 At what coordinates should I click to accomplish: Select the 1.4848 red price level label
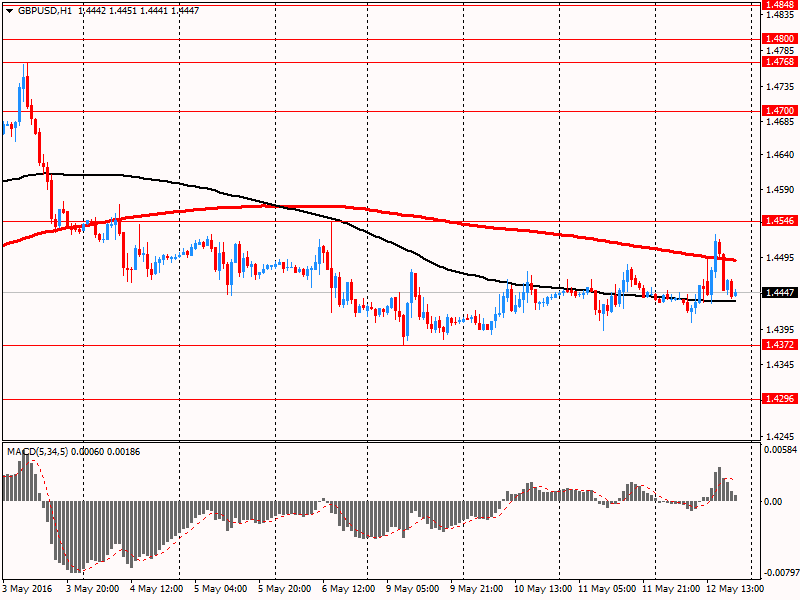click(780, 5)
